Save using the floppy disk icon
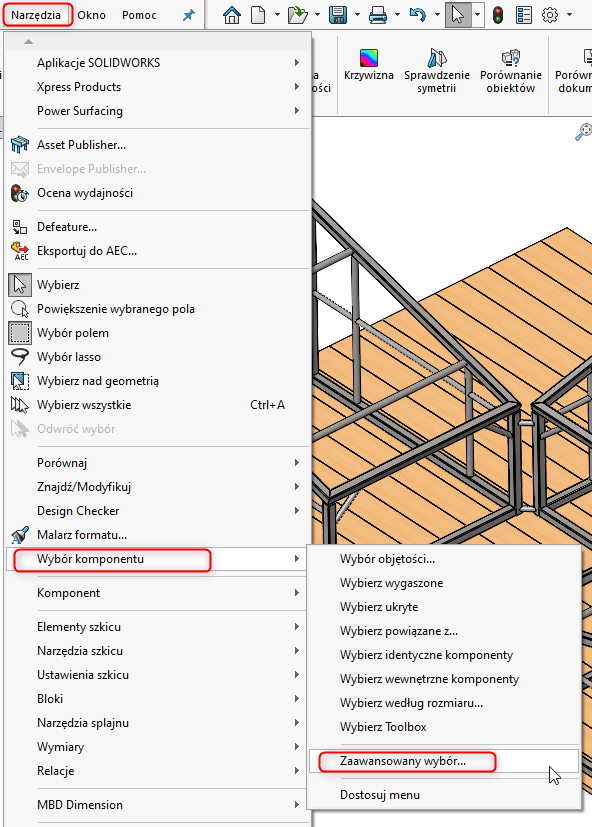Screen dimensions: 592x827 [338, 15]
